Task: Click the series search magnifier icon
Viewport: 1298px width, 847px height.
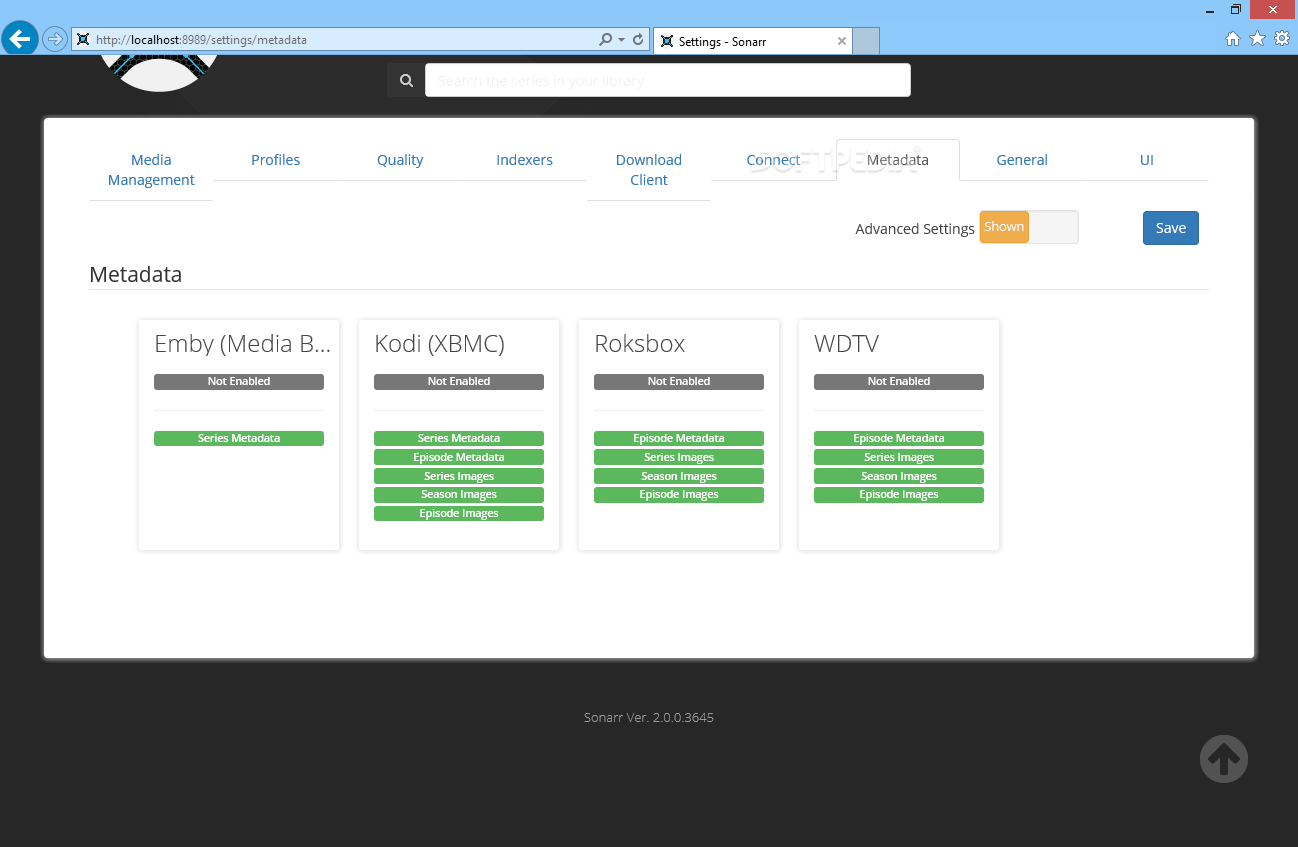Action: click(x=406, y=81)
